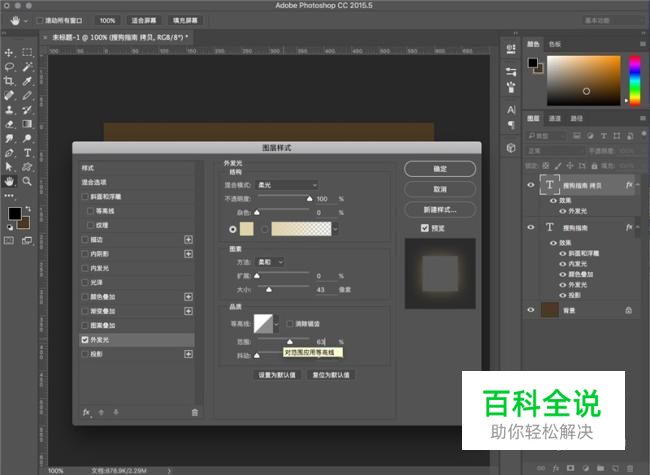Viewport: 650px width, 475px height.
Task: Add another 投影 effect with plus button
Action: point(188,354)
